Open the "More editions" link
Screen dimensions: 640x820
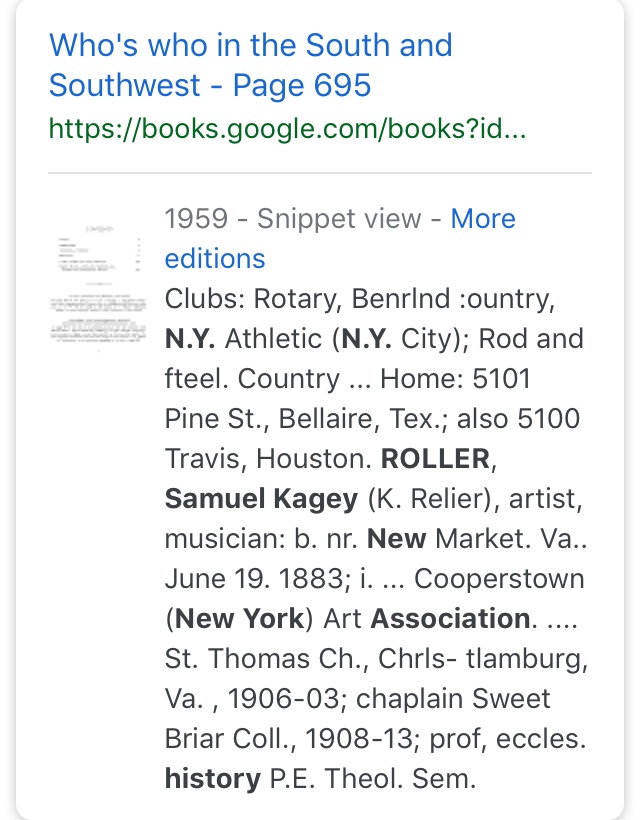(483, 219)
